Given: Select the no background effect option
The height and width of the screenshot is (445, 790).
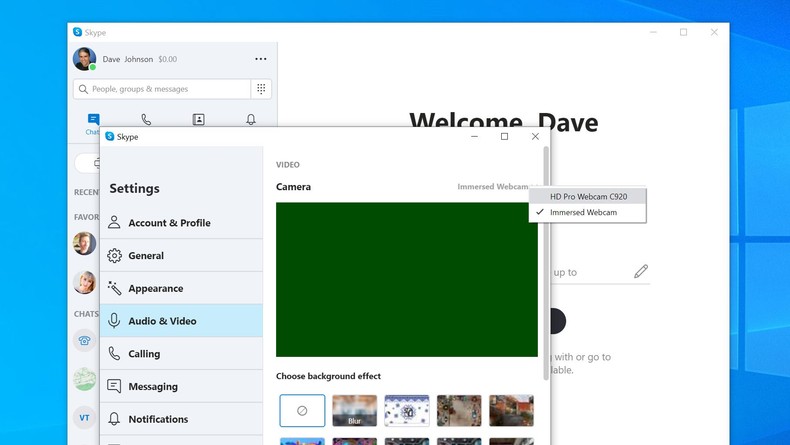Looking at the screenshot, I should [302, 410].
